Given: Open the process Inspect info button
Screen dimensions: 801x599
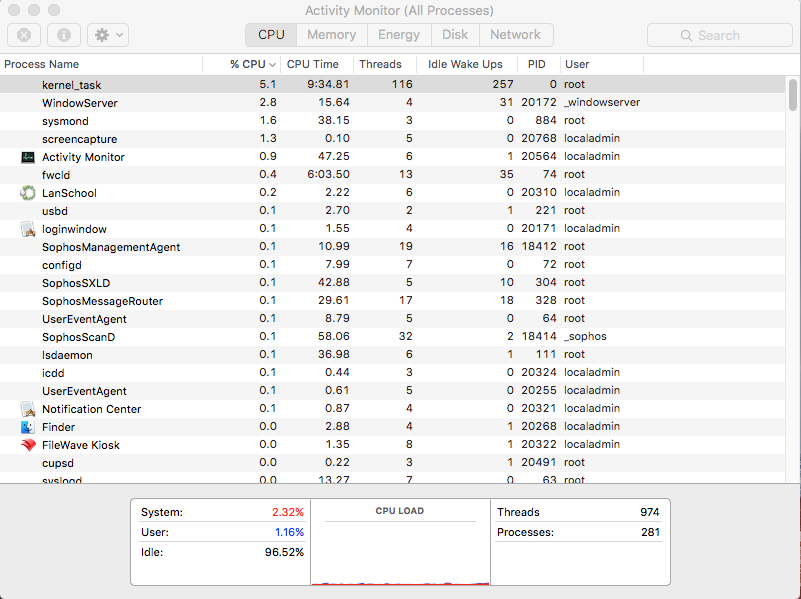Looking at the screenshot, I should 64,35.
